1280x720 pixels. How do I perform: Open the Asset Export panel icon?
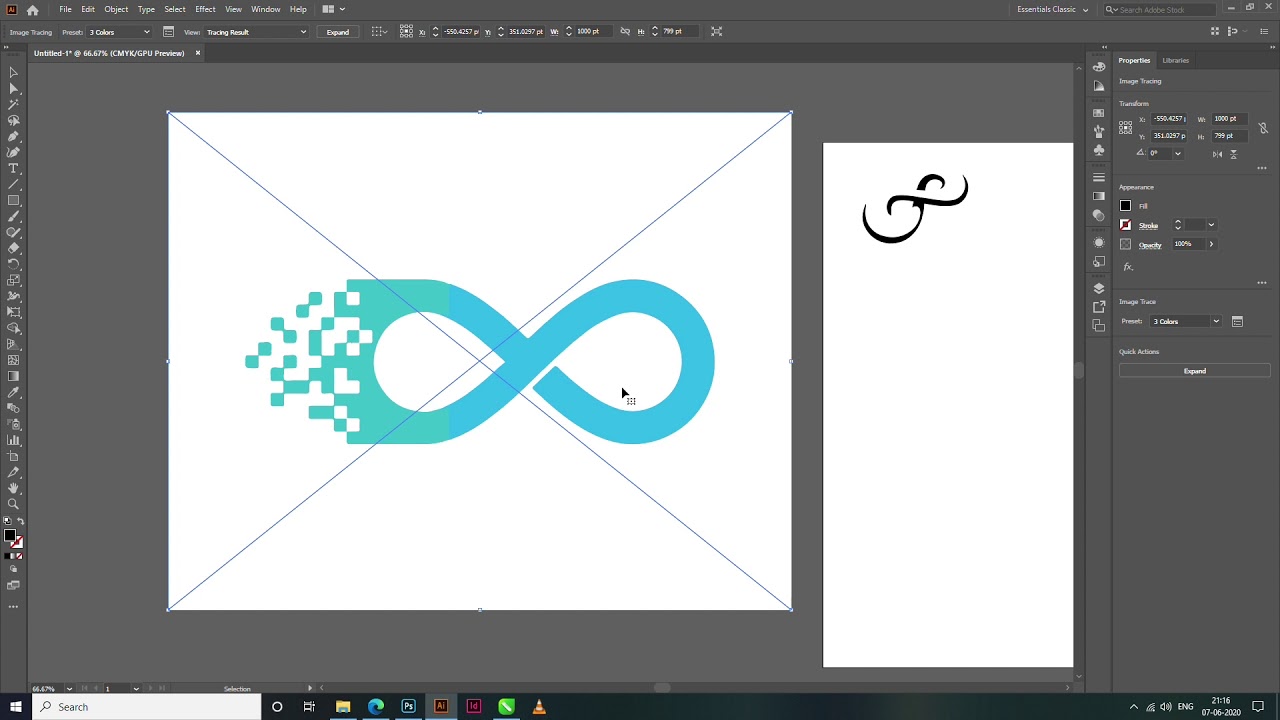click(1099, 307)
